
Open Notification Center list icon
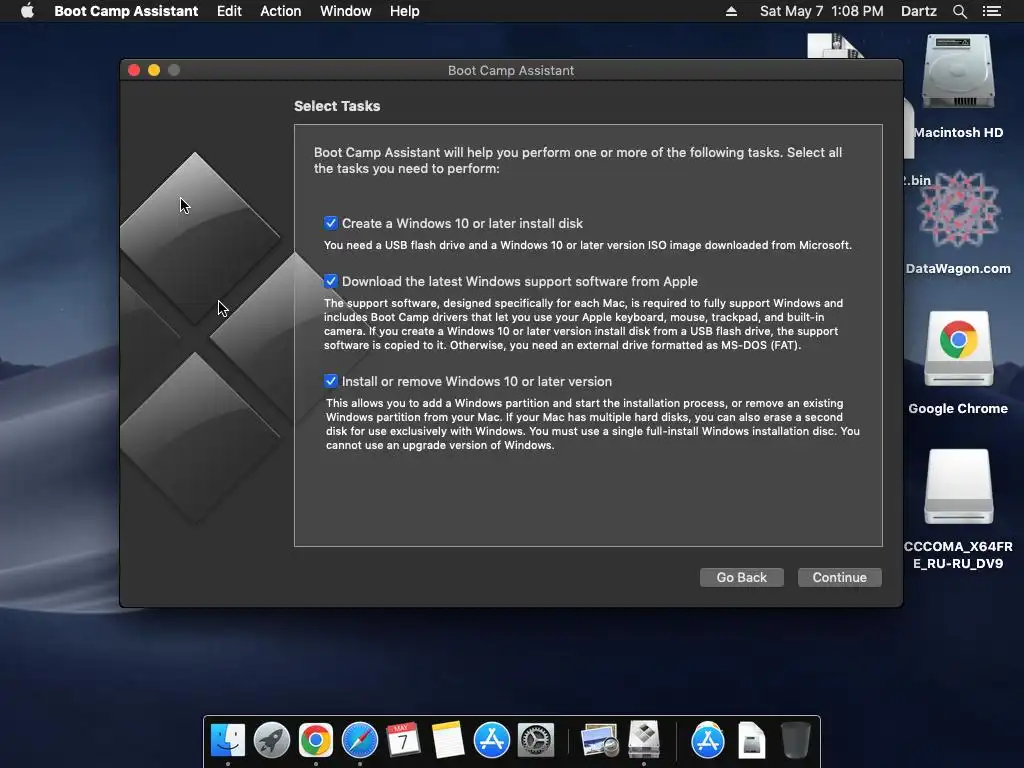pyautogui.click(x=992, y=11)
